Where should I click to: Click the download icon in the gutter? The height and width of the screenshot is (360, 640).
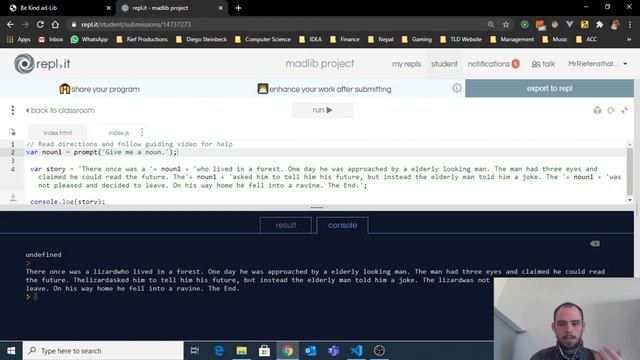click(x=13, y=197)
